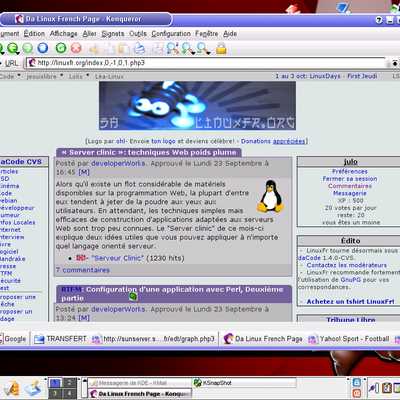400x400 pixels.
Task: Click the question mark help button in title bar
Action: pos(379,20)
